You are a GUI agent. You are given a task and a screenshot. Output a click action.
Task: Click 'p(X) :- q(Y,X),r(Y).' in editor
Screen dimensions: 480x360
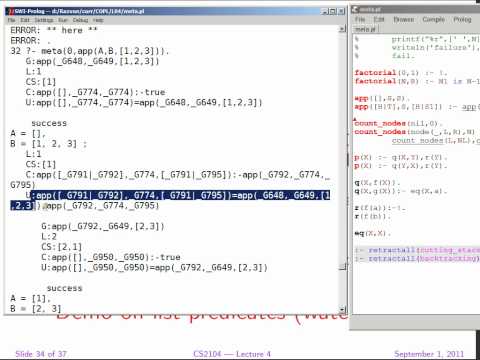click(x=401, y=166)
